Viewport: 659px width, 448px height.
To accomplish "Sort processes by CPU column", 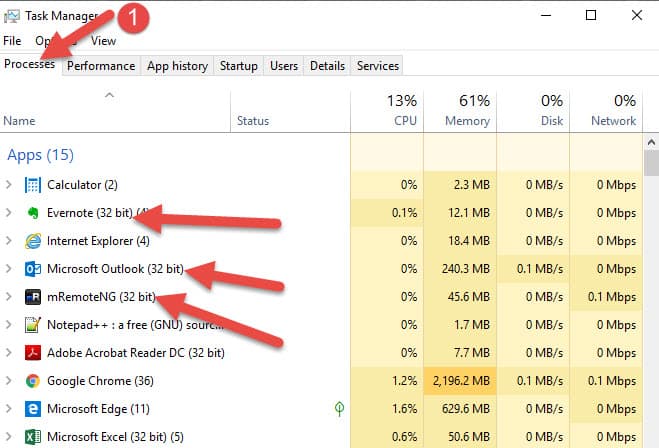I will point(387,110).
